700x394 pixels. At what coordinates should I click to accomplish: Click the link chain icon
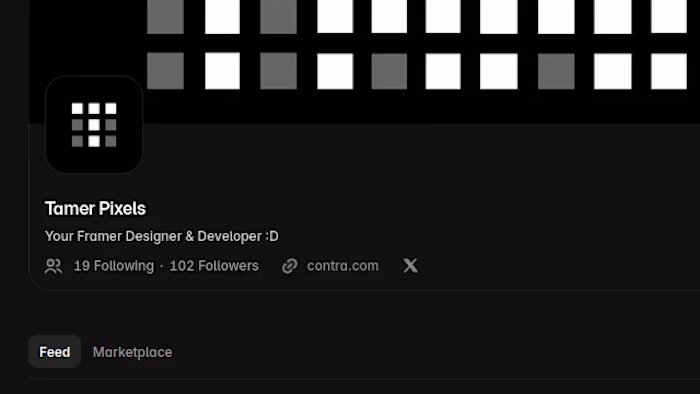click(289, 266)
